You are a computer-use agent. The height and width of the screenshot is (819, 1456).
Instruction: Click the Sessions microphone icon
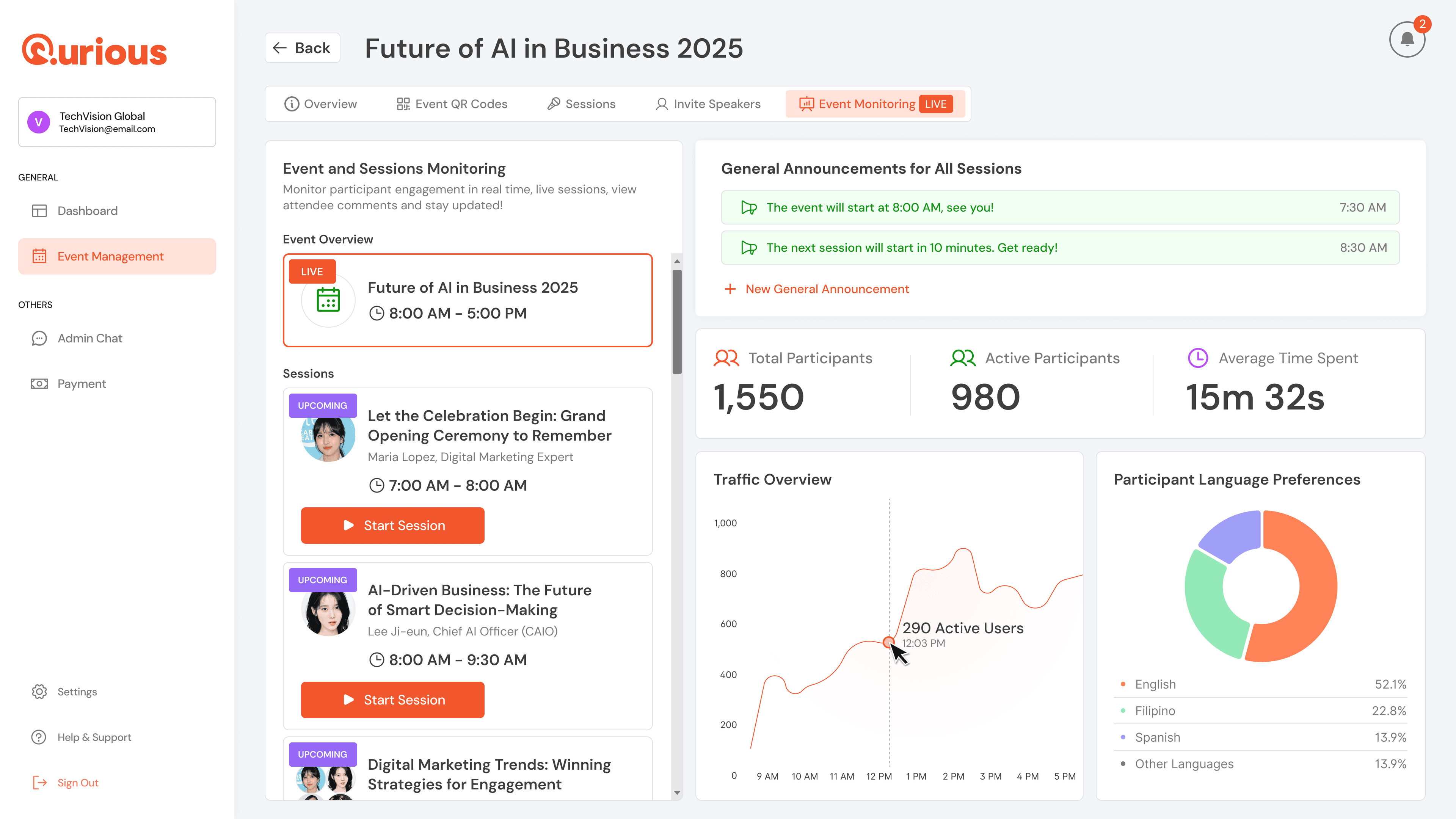553,104
